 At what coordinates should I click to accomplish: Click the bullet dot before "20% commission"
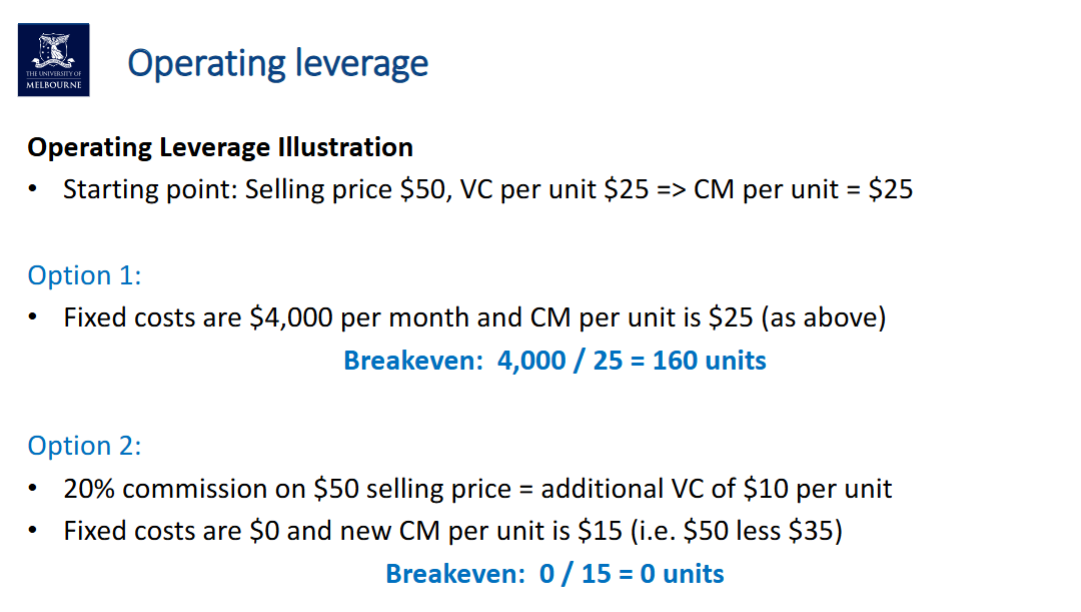coord(34,488)
